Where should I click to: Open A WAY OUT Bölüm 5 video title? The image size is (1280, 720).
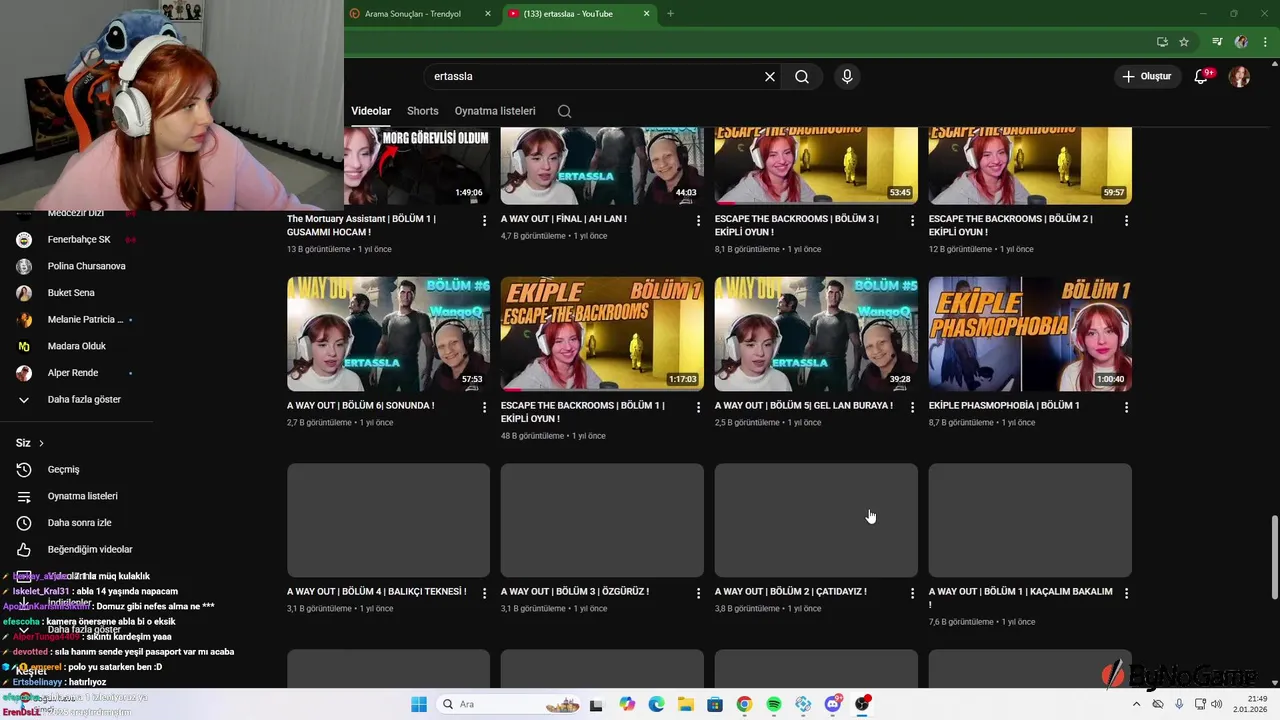803,405
